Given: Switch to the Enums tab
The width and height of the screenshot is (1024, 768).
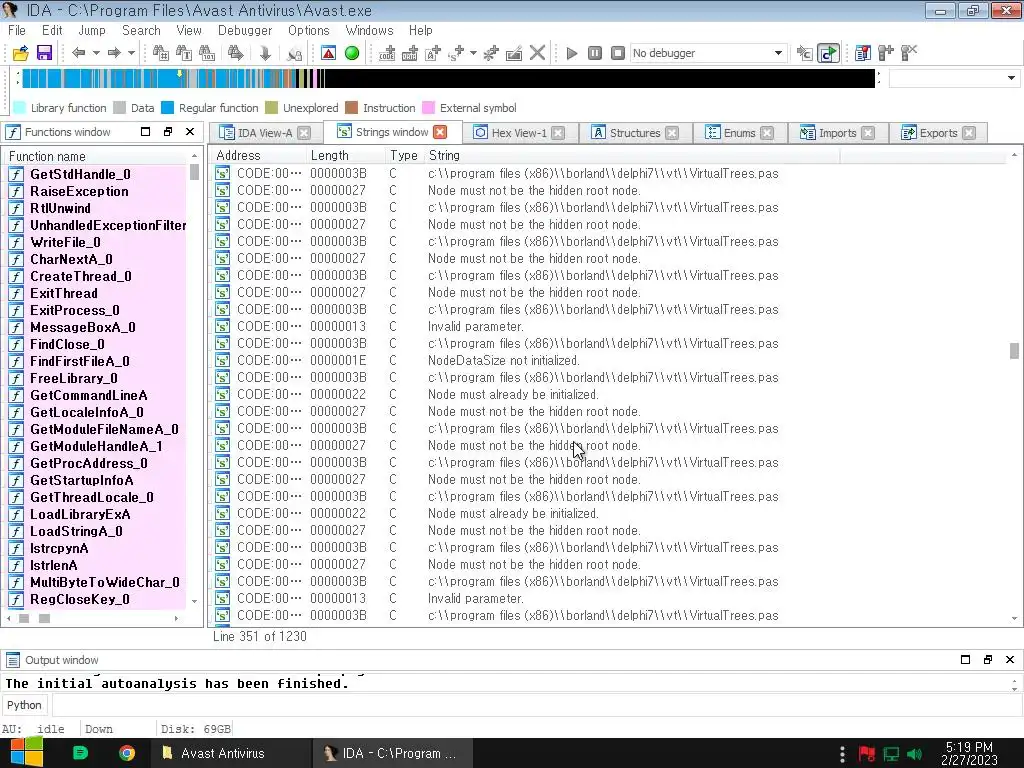Looking at the screenshot, I should click(x=739, y=133).
